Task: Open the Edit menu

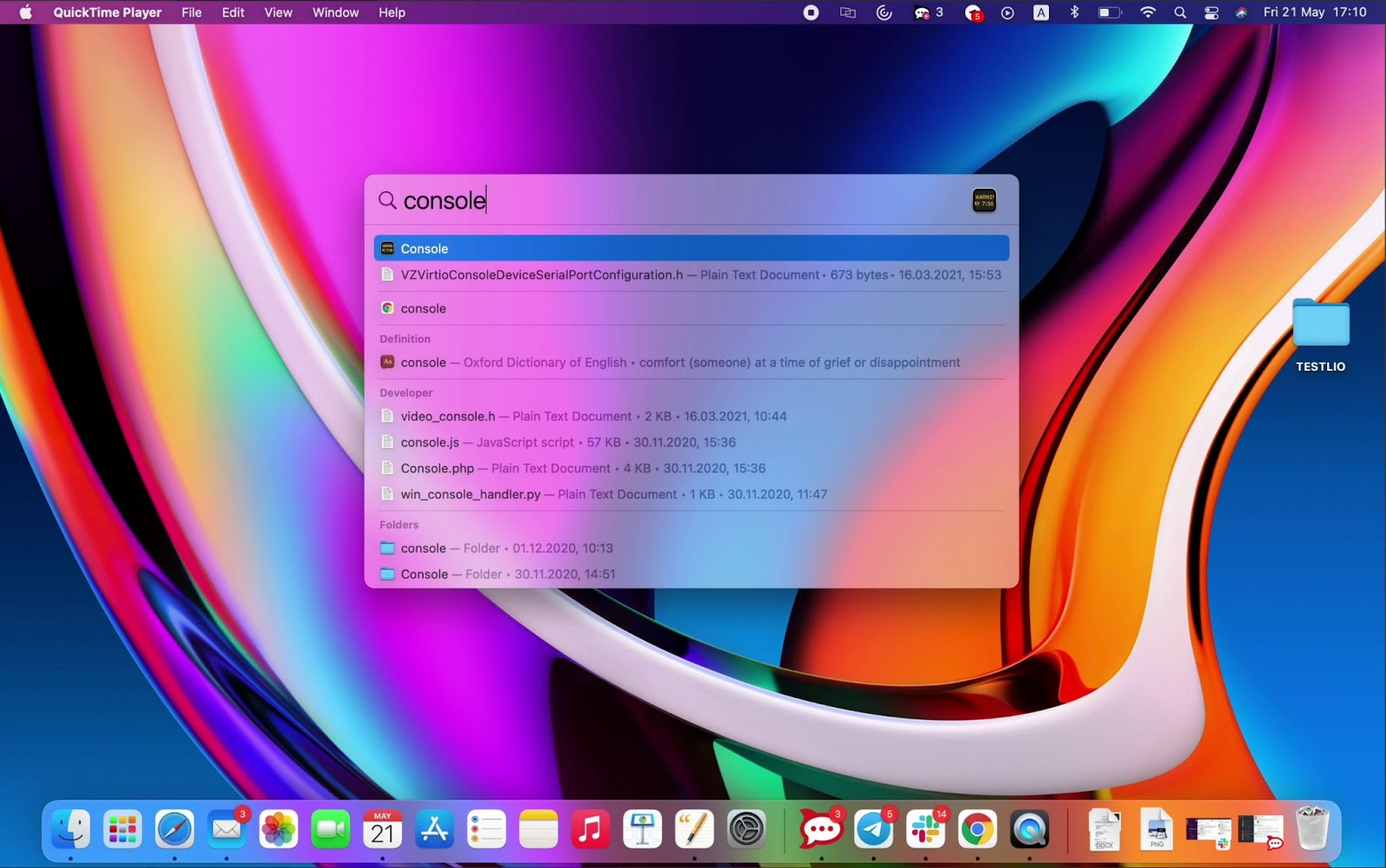Action: pyautogui.click(x=233, y=12)
